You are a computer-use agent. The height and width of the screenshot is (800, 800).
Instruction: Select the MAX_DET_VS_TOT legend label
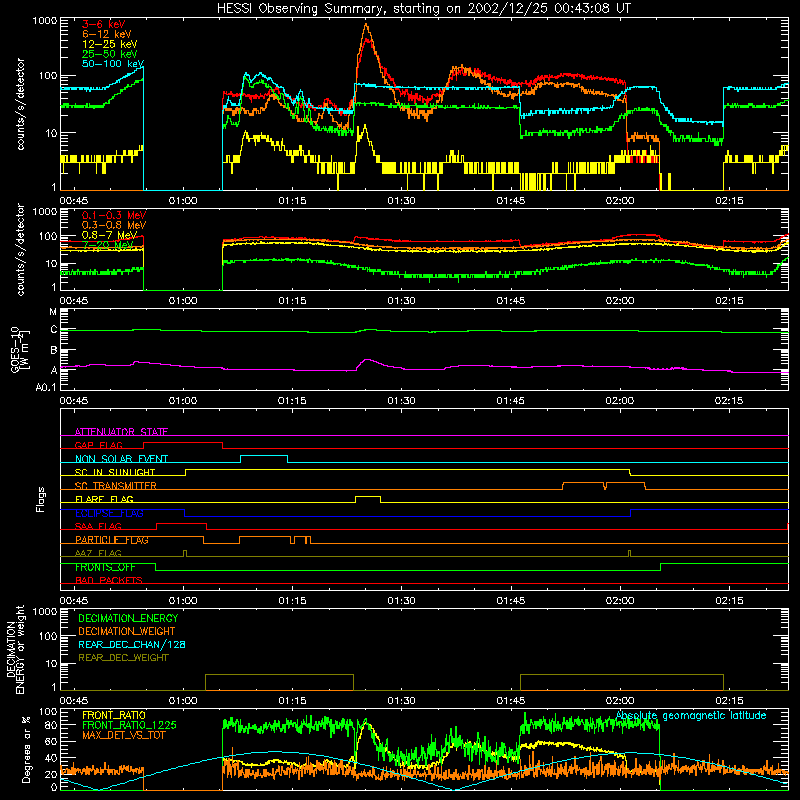click(123, 735)
